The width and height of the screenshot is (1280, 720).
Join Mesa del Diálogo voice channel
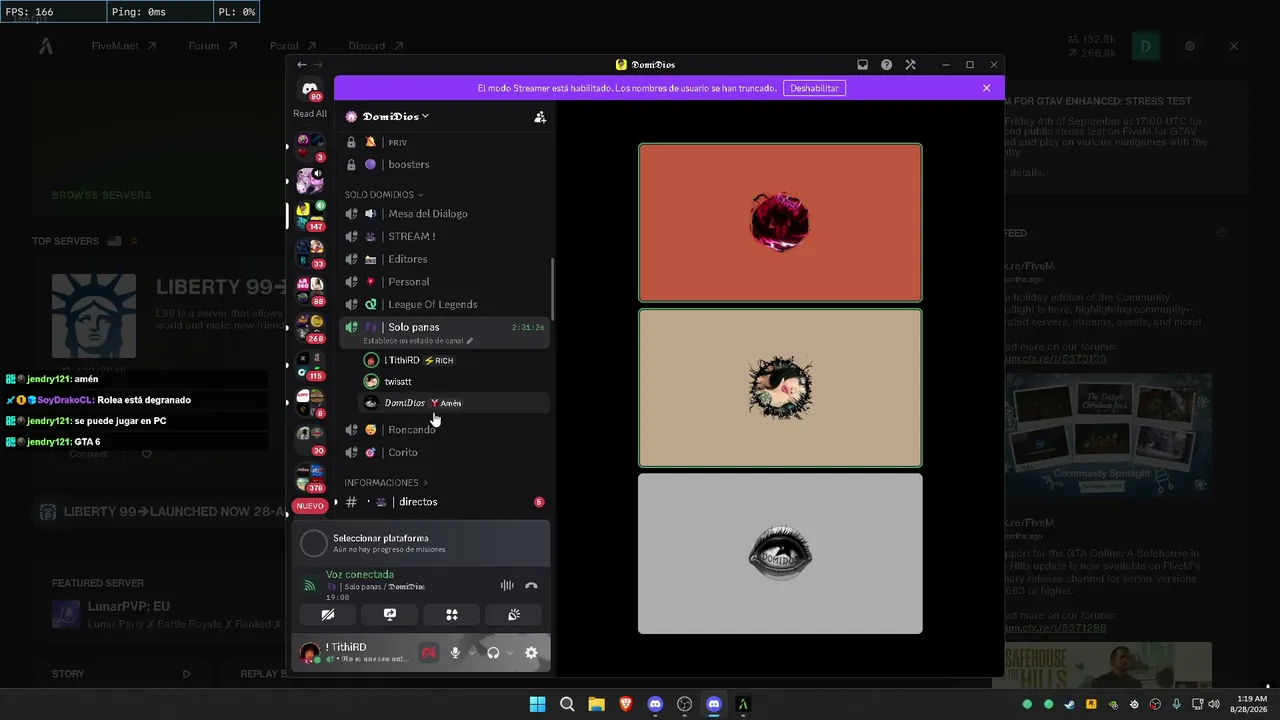tap(446, 214)
